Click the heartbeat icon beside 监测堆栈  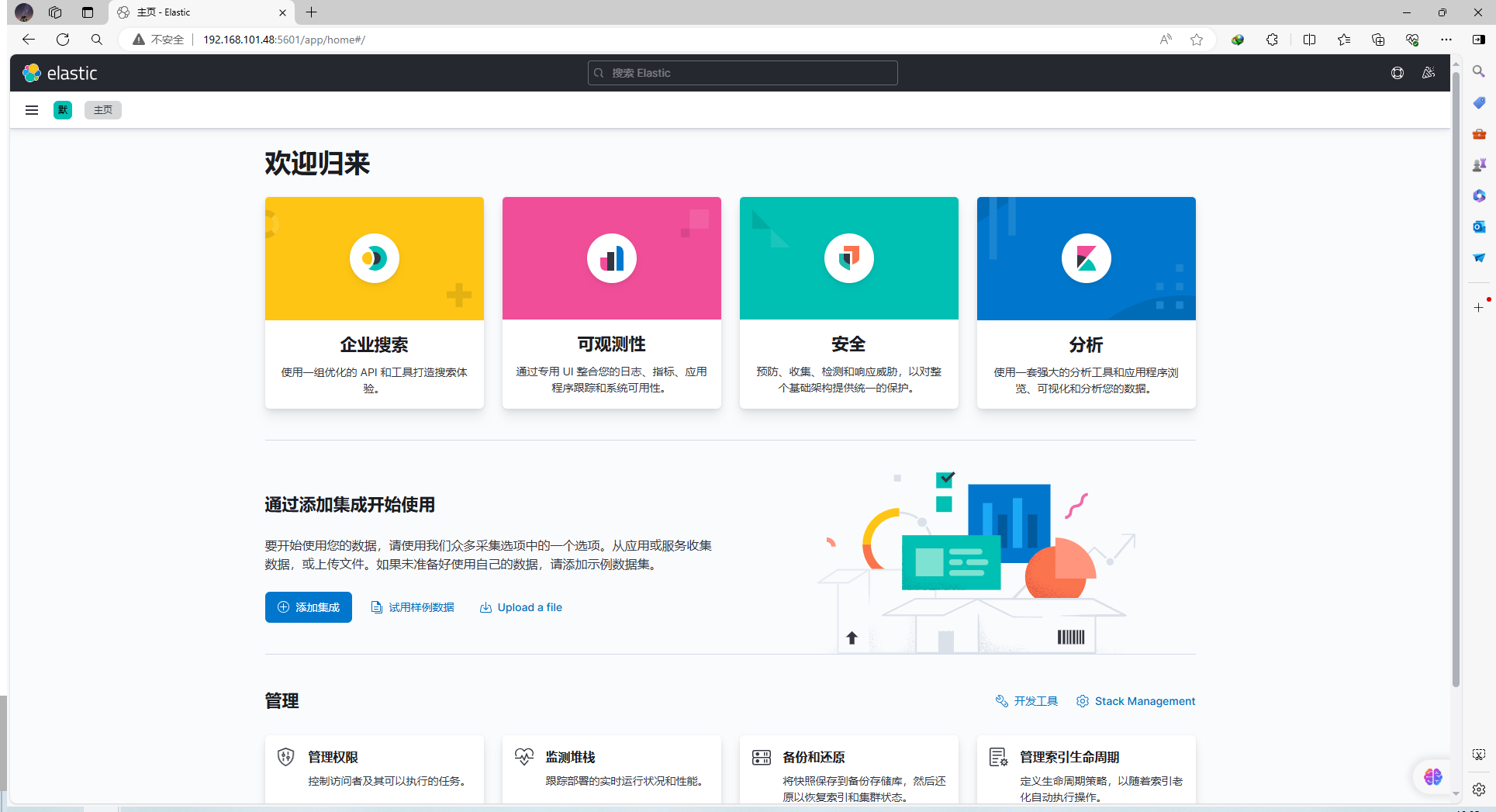pyautogui.click(x=524, y=757)
